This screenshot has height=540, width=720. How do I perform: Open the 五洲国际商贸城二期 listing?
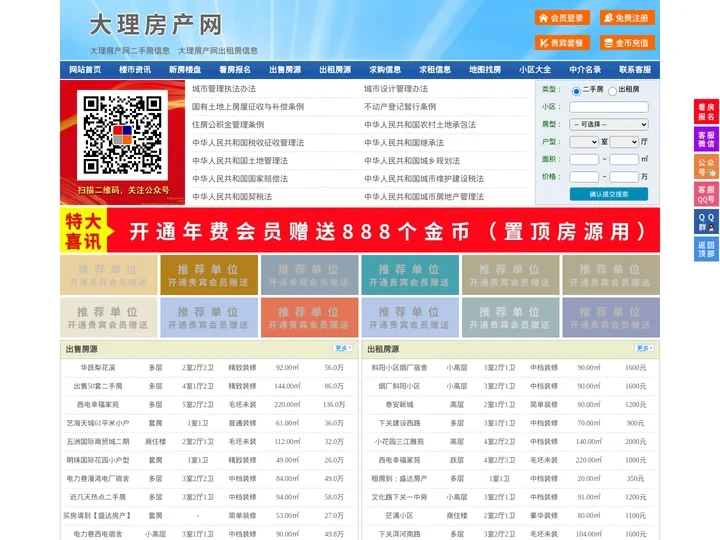click(x=98, y=441)
